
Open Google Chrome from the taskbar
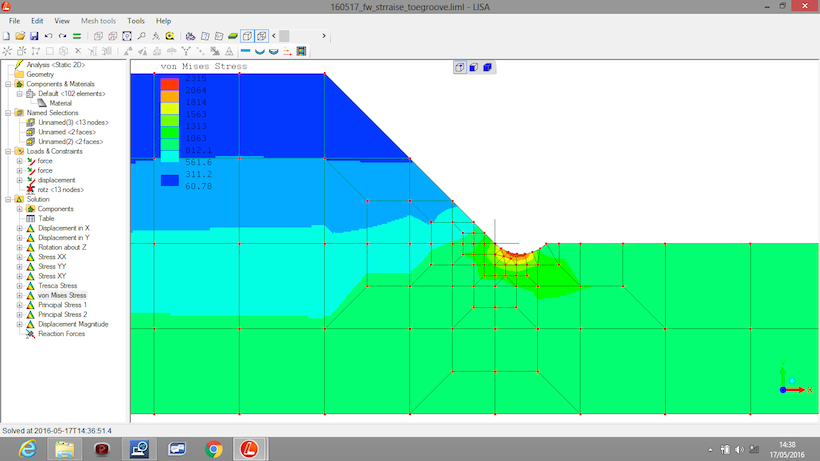coord(214,448)
